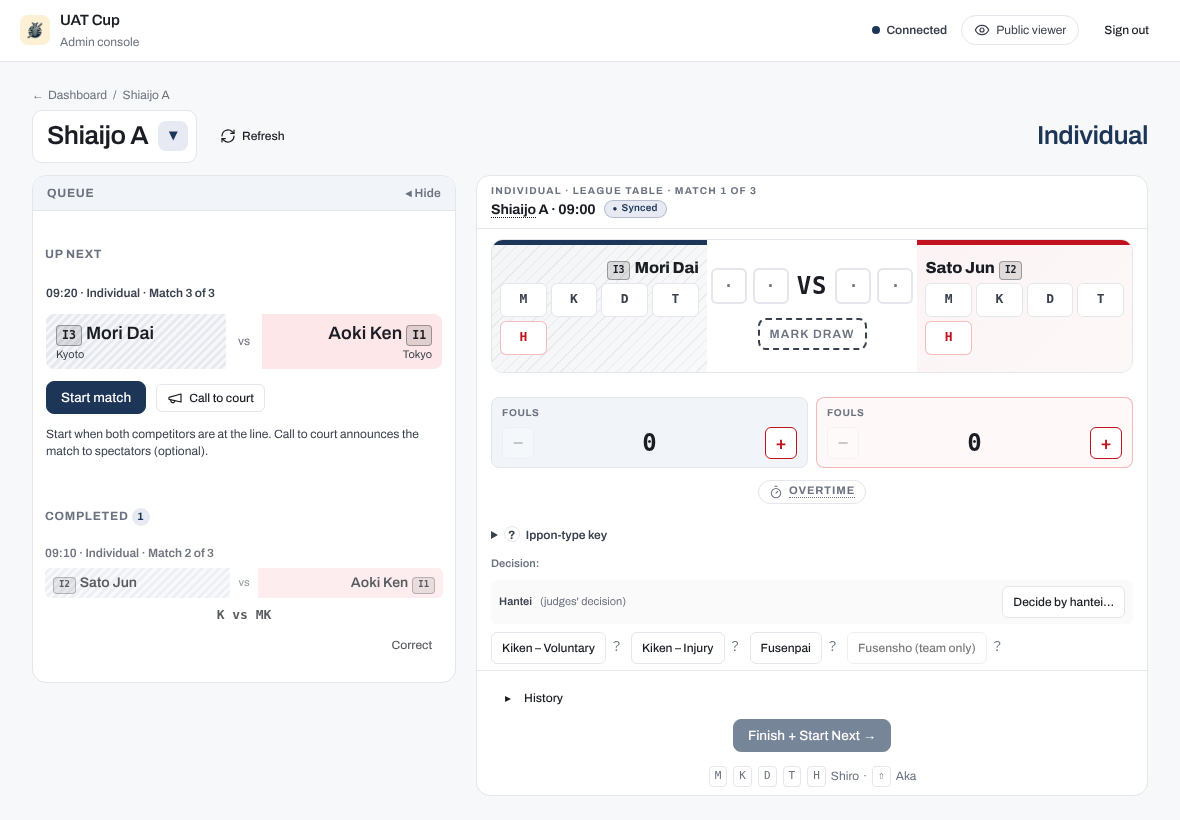The height and width of the screenshot is (820, 1180).
Task: Click Correct on completed match
Action: pyautogui.click(x=412, y=645)
